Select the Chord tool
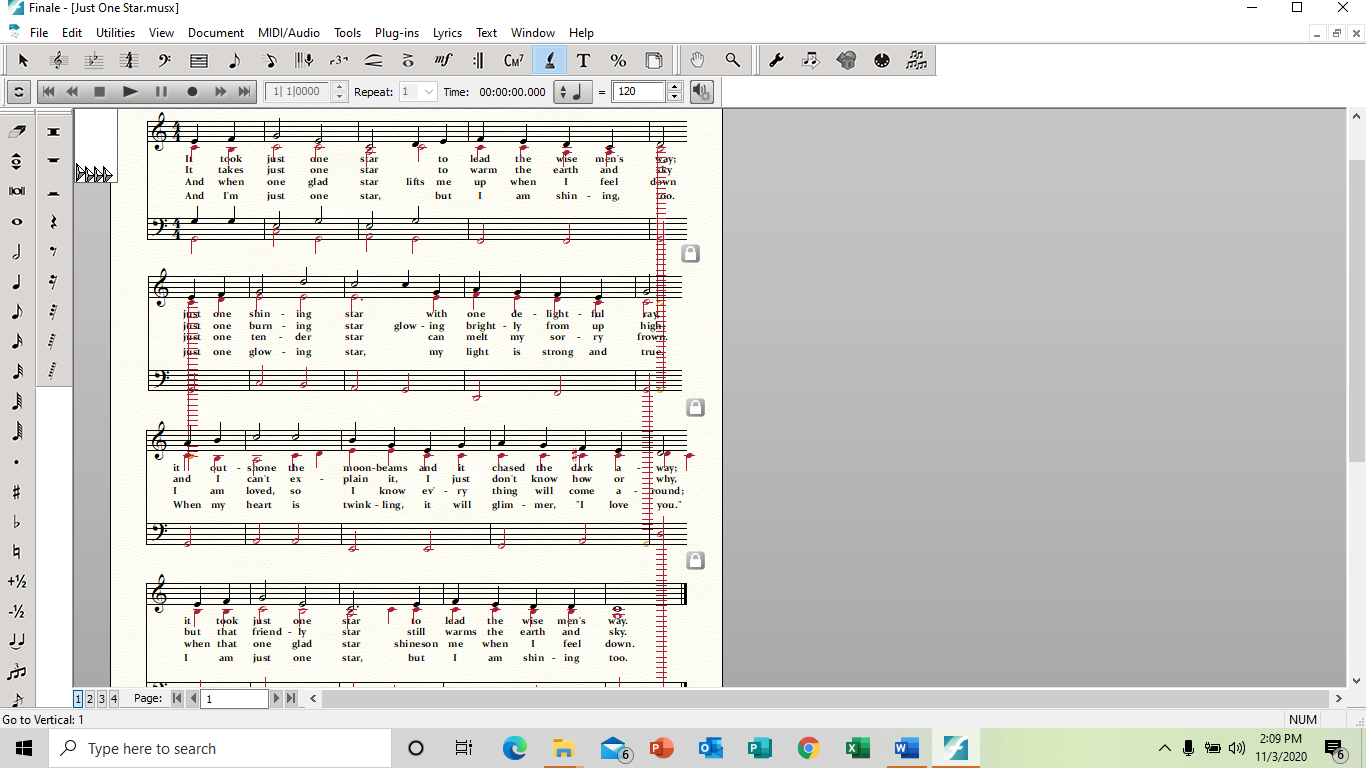Screen dimensions: 1366x768 (x=513, y=60)
